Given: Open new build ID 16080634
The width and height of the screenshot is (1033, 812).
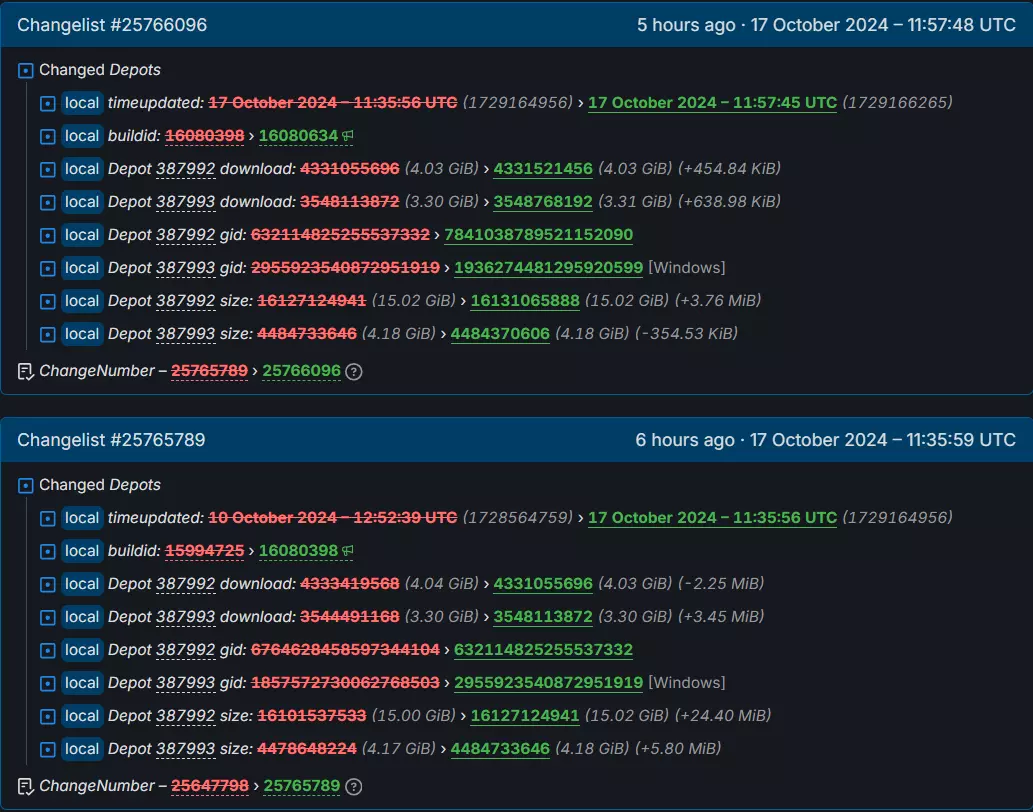Looking at the screenshot, I should pos(298,136).
